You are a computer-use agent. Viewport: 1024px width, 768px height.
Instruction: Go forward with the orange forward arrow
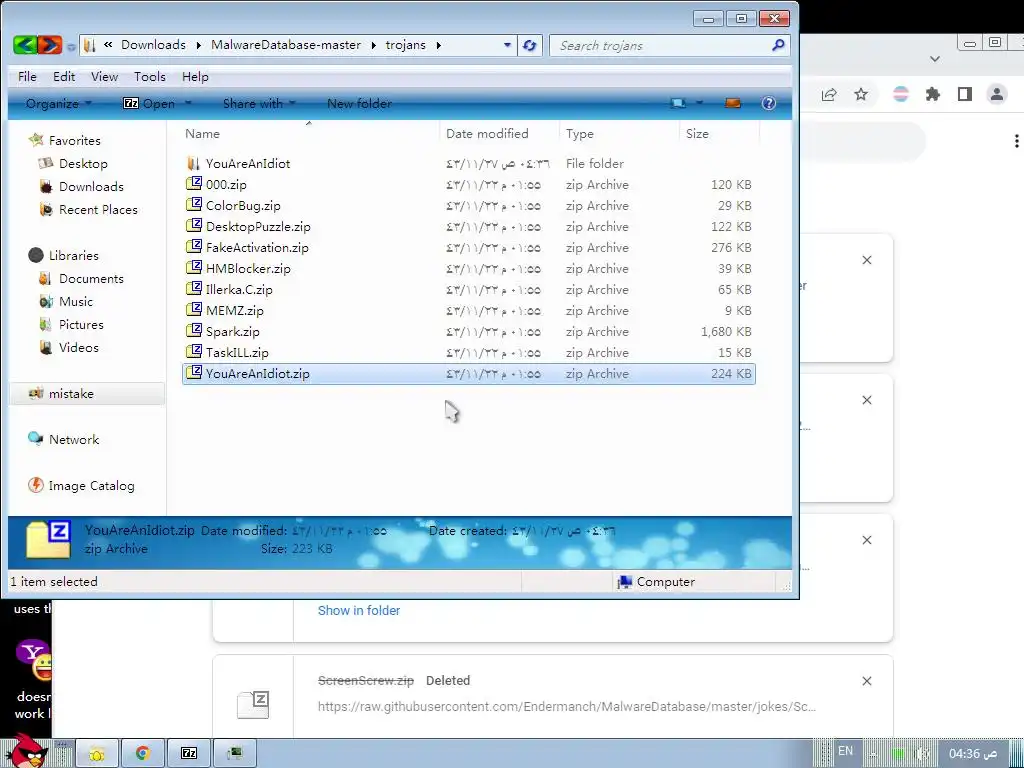click(x=50, y=45)
